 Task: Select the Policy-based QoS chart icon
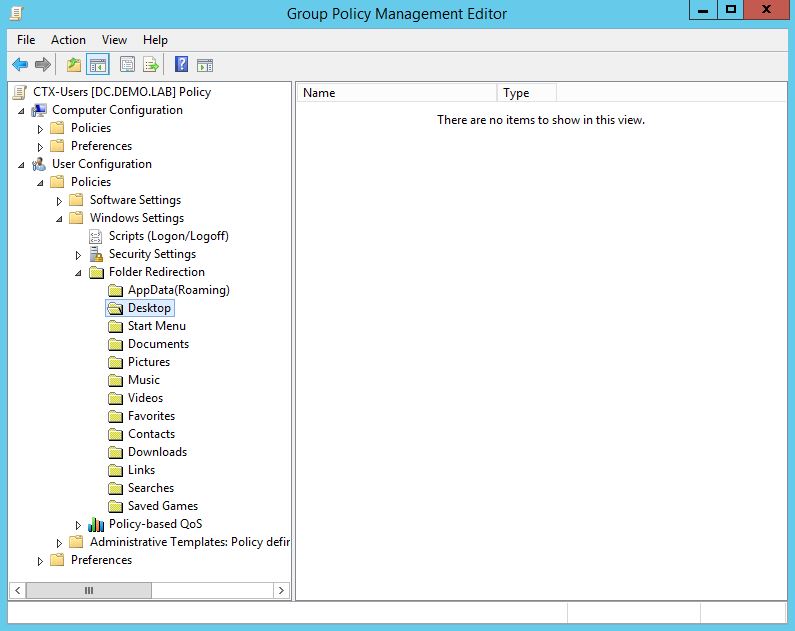tap(96, 524)
